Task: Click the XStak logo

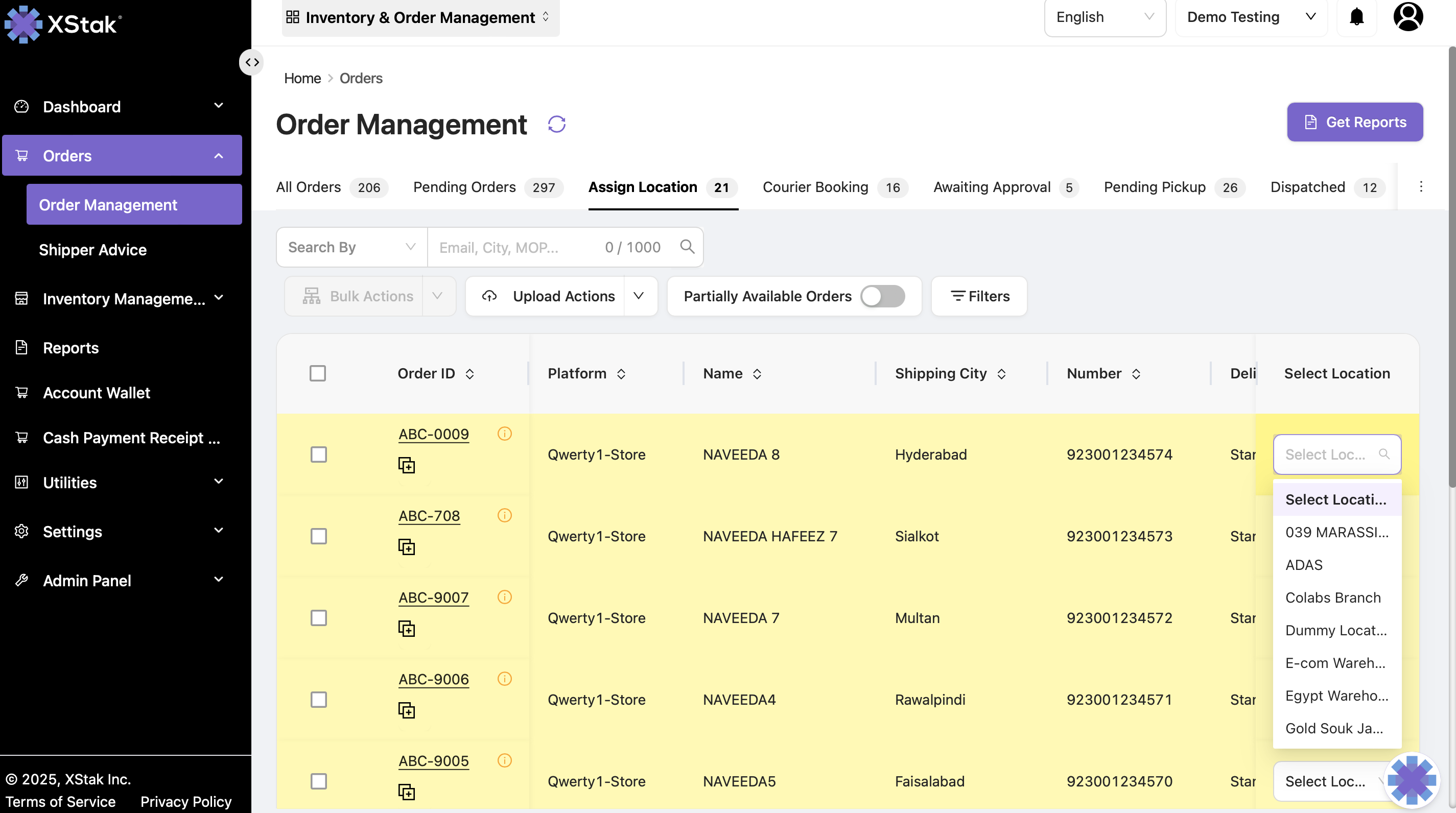Action: coord(63,23)
